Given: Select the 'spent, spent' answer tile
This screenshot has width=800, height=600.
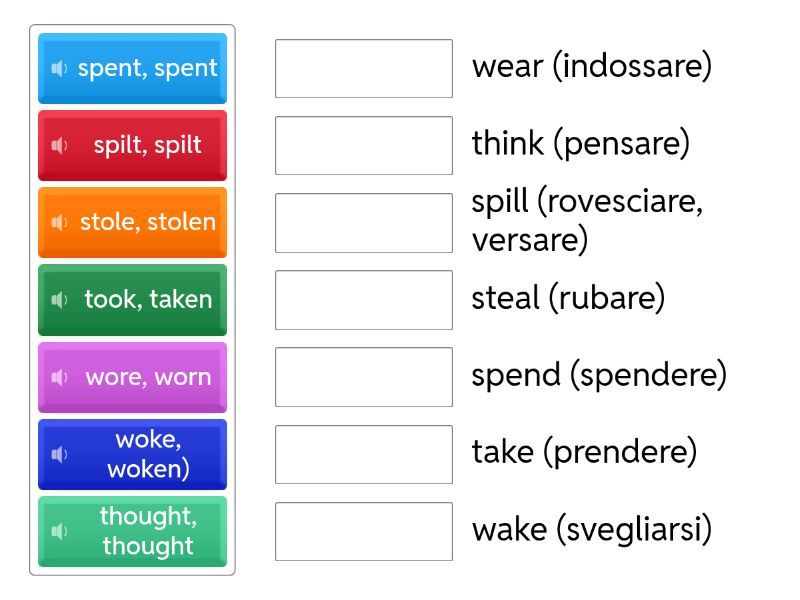Looking at the screenshot, I should [147, 68].
